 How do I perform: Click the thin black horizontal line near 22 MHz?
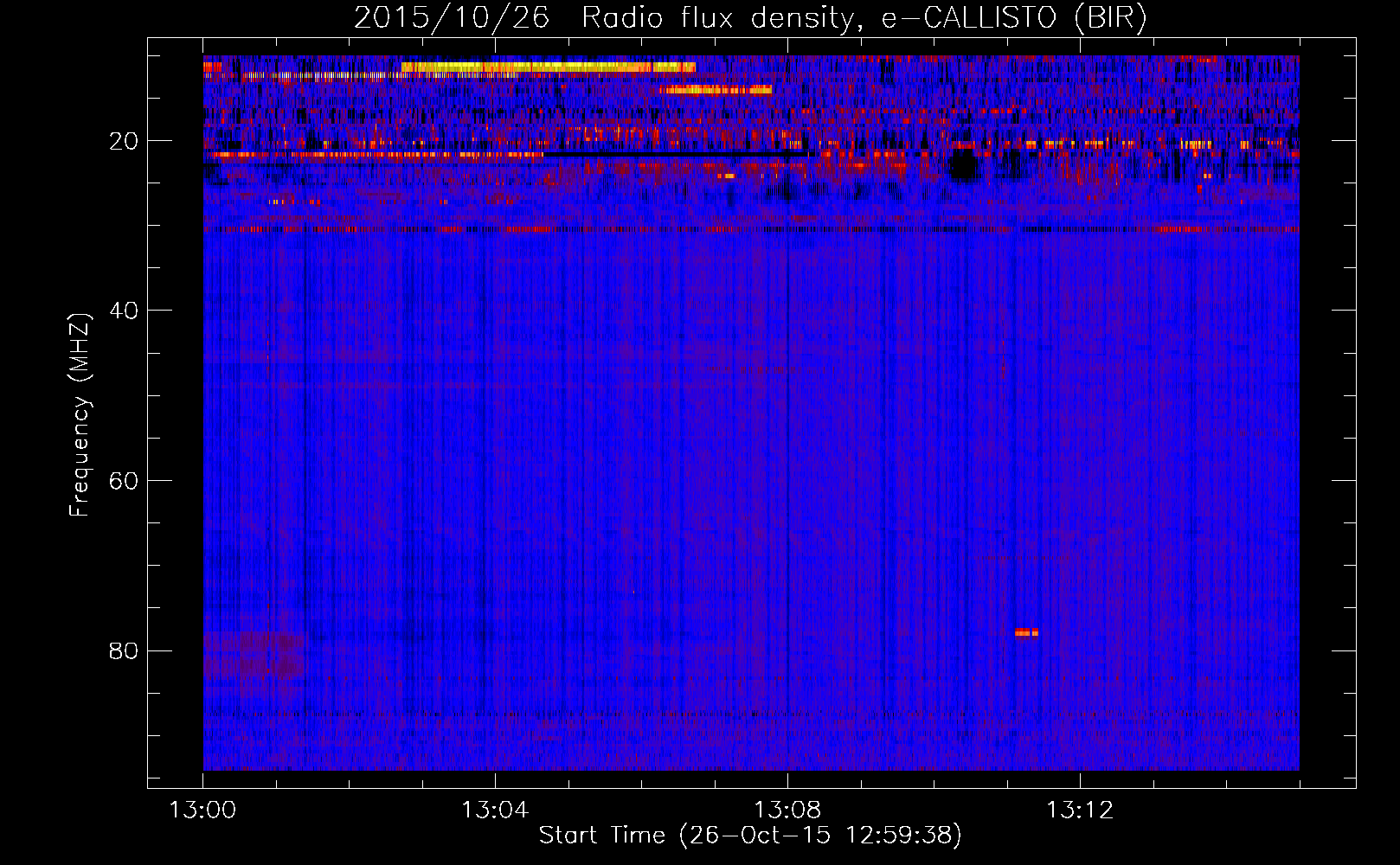tap(675, 155)
